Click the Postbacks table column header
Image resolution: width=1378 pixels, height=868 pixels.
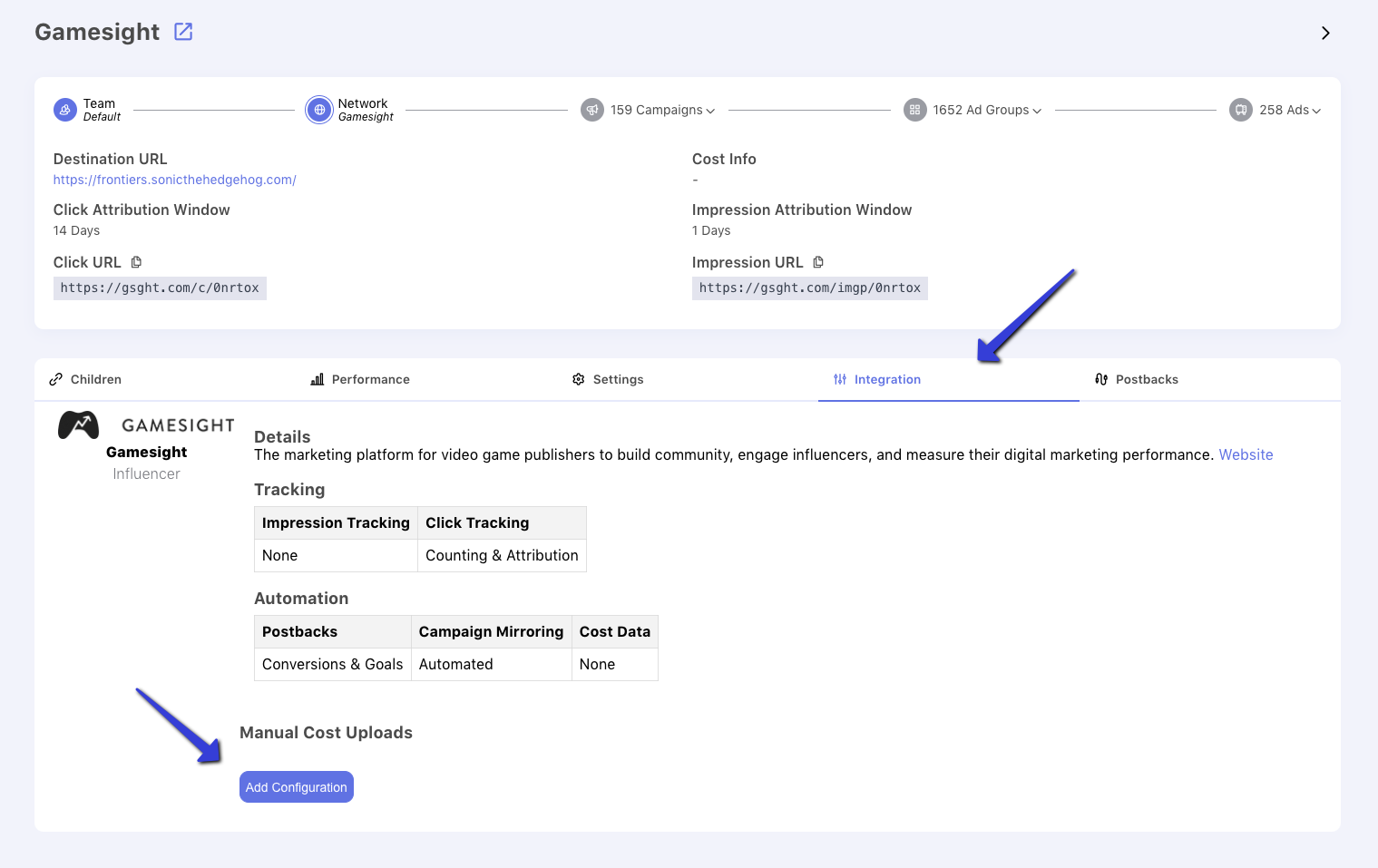332,631
